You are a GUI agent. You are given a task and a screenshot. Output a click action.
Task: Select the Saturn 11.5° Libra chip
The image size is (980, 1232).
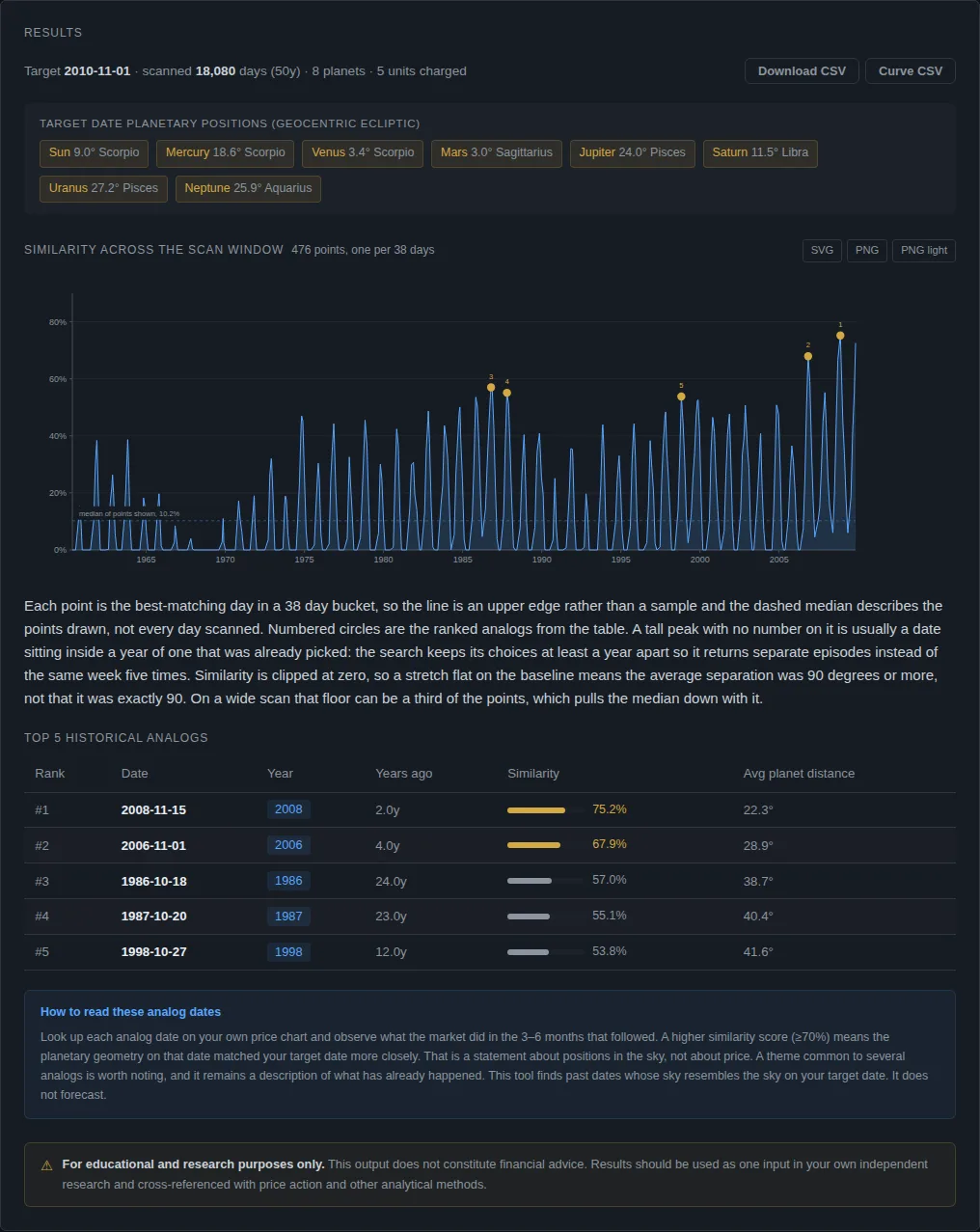(x=760, y=153)
